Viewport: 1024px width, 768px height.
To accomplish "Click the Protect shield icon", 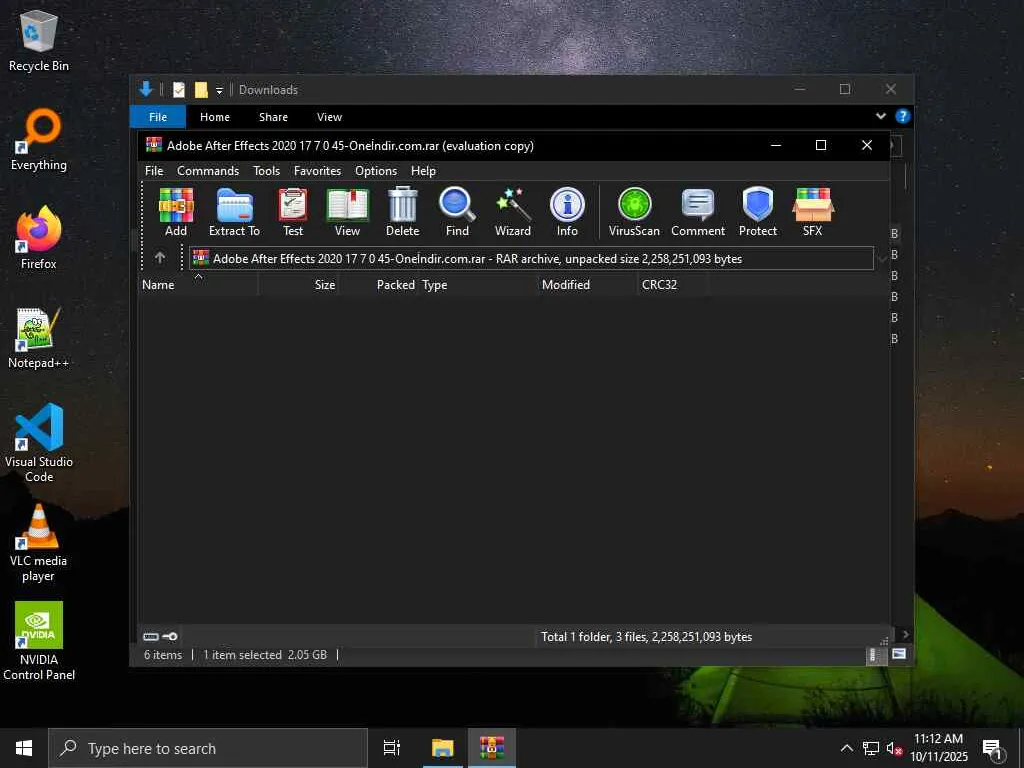I will (758, 212).
